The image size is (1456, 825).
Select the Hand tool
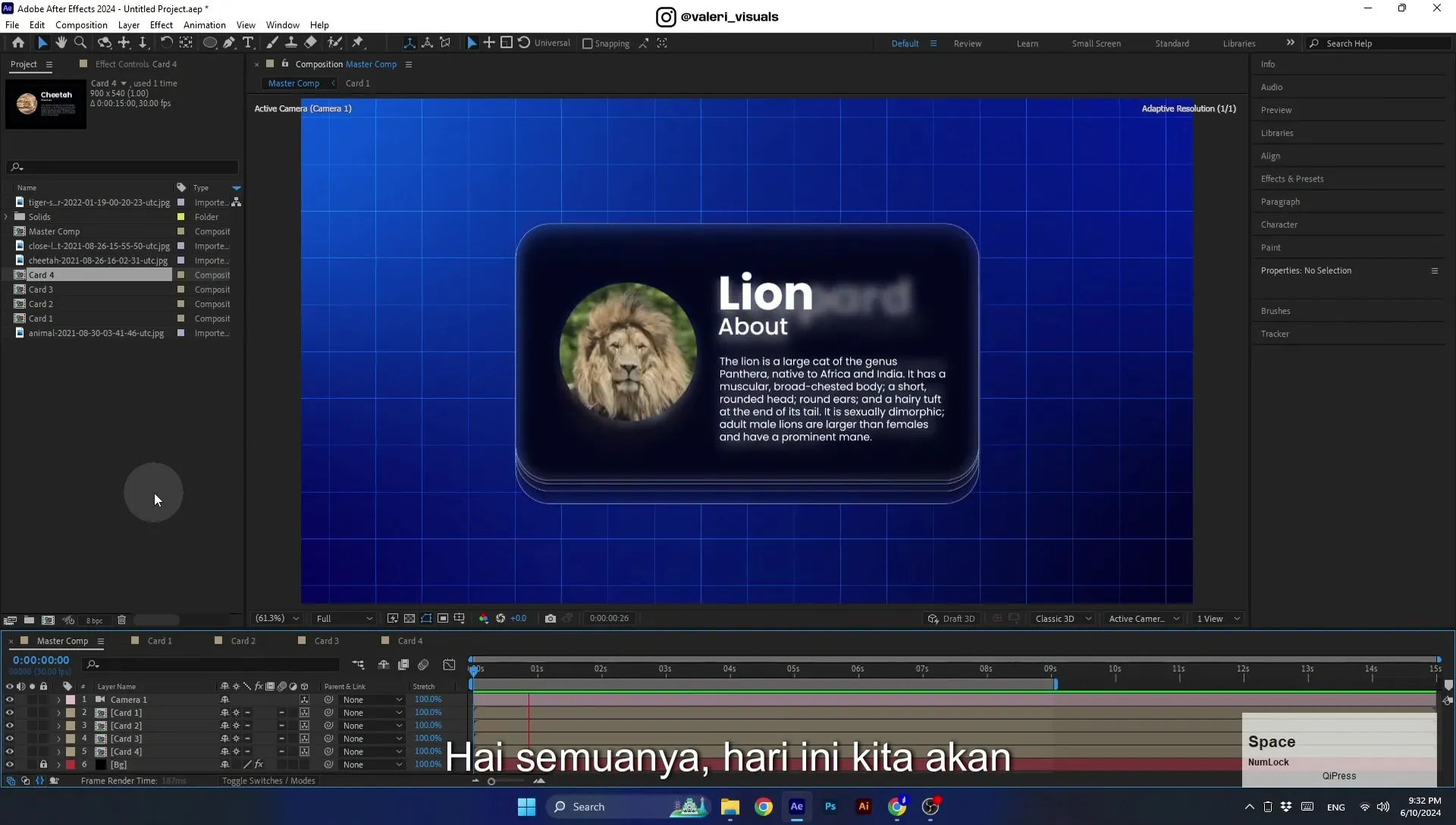coord(61,43)
